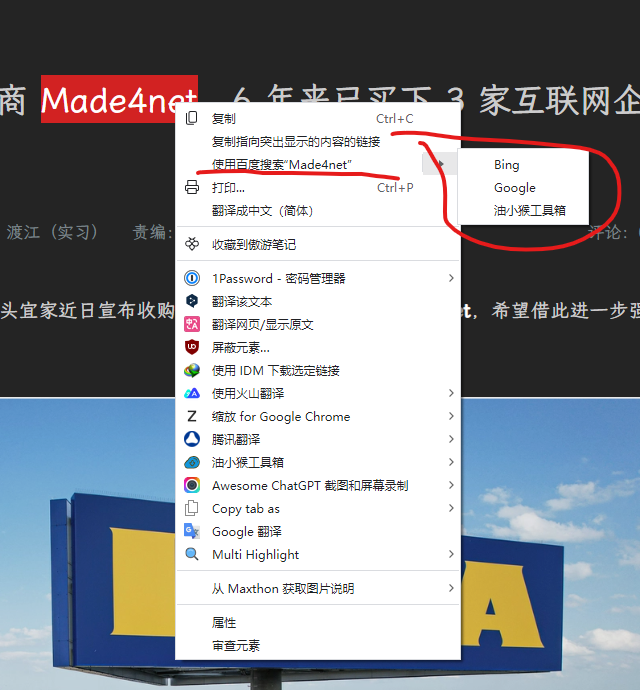Click the 腾讯翻译 icon
Screen dimensions: 640x690
point(191,439)
